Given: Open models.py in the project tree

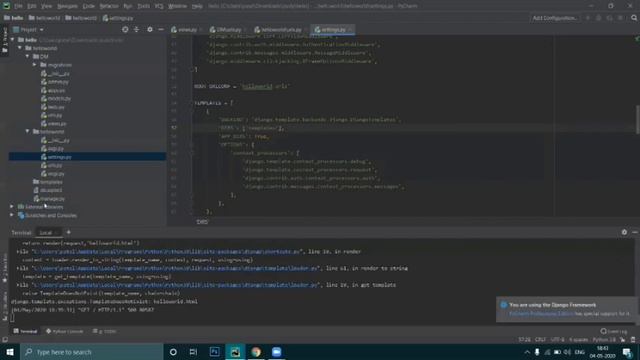Looking at the screenshot, I should point(56,98).
